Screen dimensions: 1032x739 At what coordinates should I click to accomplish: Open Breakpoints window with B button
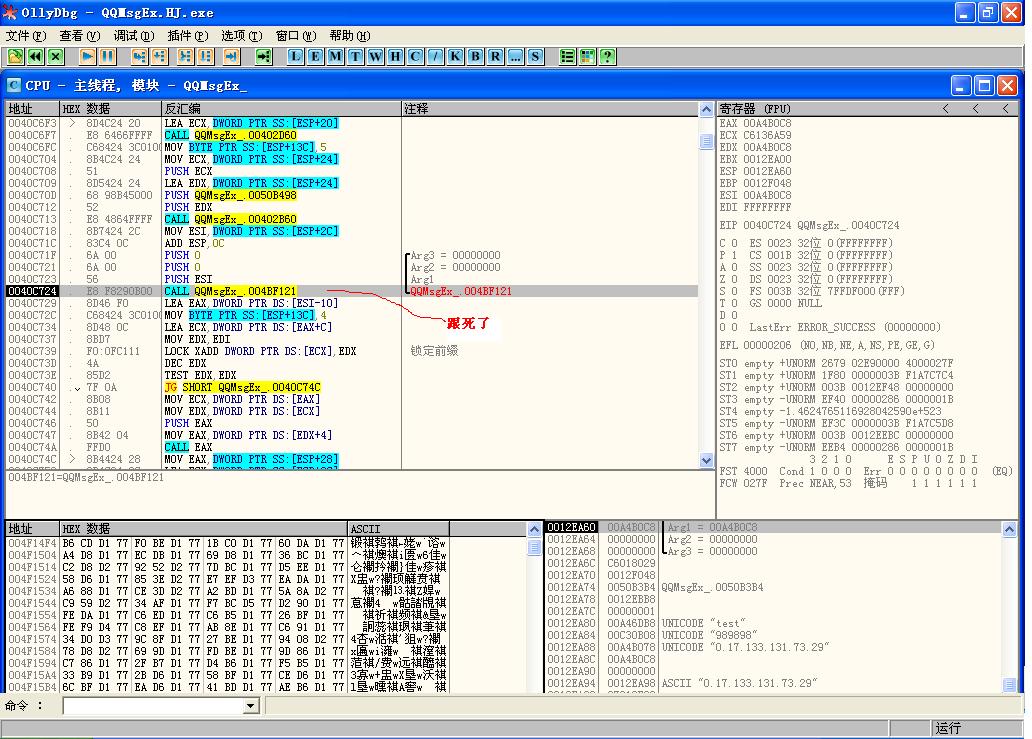coord(475,57)
